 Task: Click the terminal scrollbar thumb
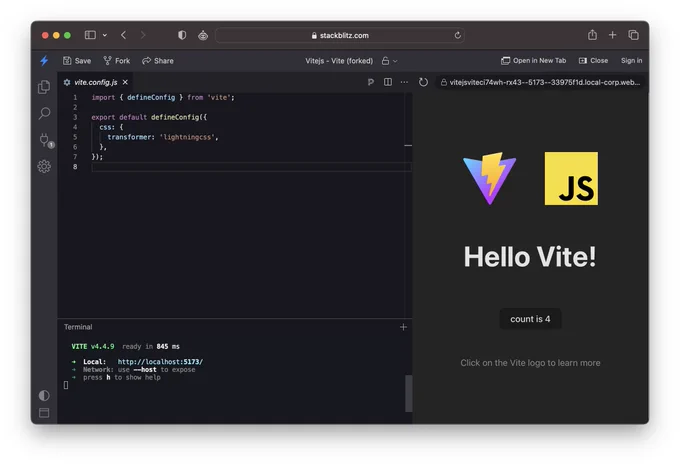pos(409,393)
